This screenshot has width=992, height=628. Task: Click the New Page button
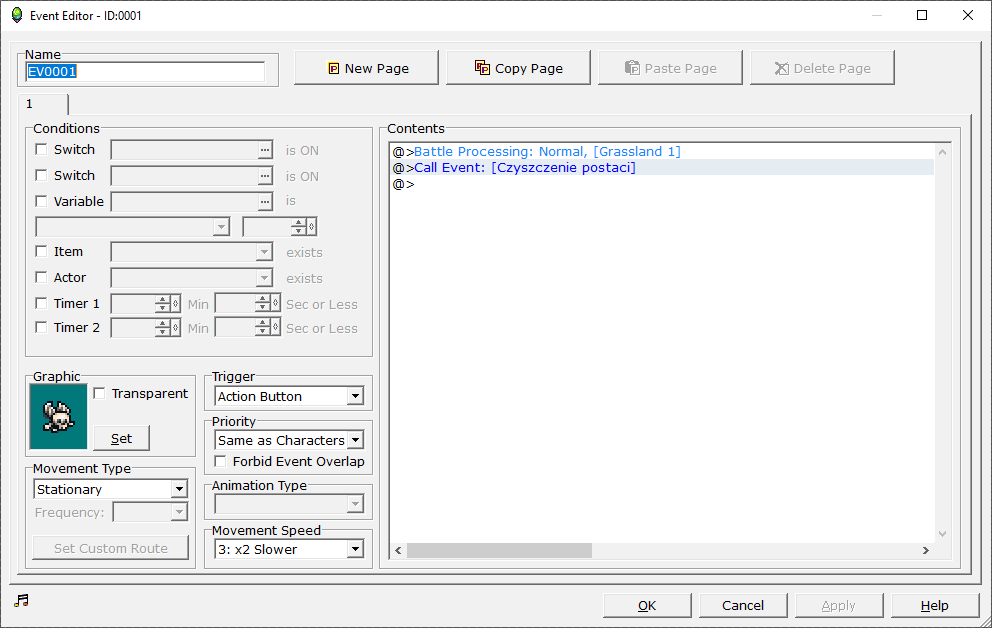tap(366, 68)
